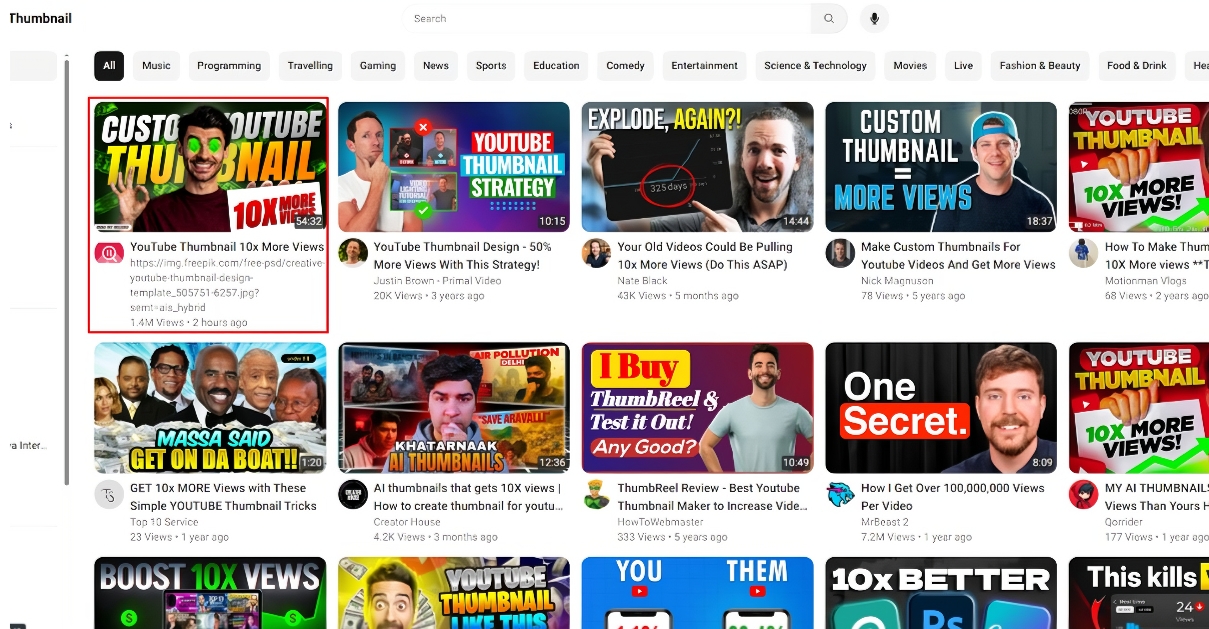Screen dimensions: 1209x629
Task: Filter by News category
Action: (436, 66)
